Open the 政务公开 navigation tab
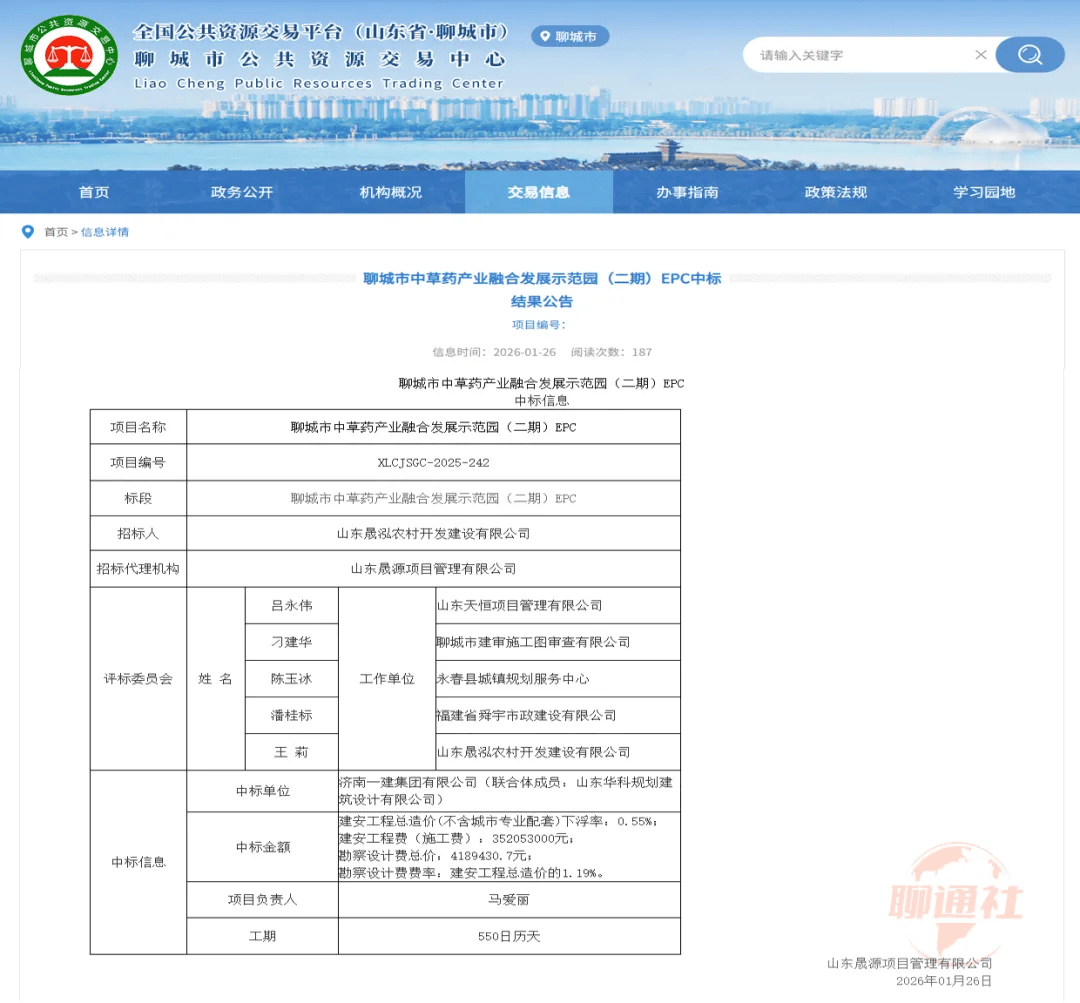Viewport: 1080px width, 1003px height. (x=242, y=192)
